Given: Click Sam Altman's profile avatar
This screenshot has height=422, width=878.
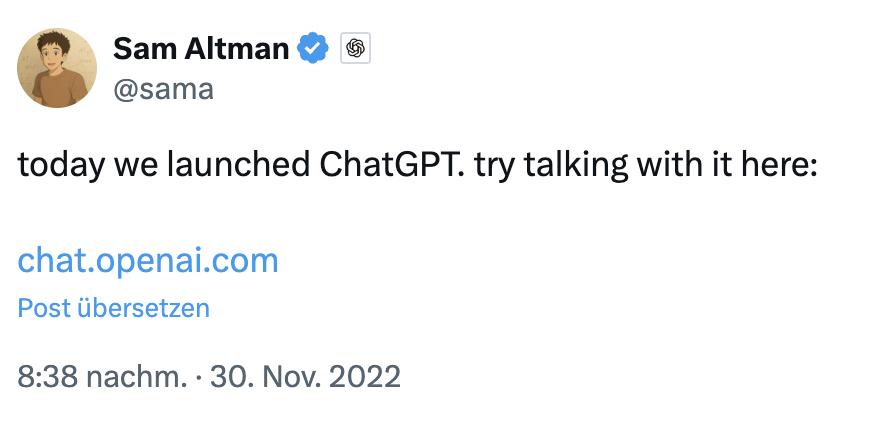Looking at the screenshot, I should point(57,68).
